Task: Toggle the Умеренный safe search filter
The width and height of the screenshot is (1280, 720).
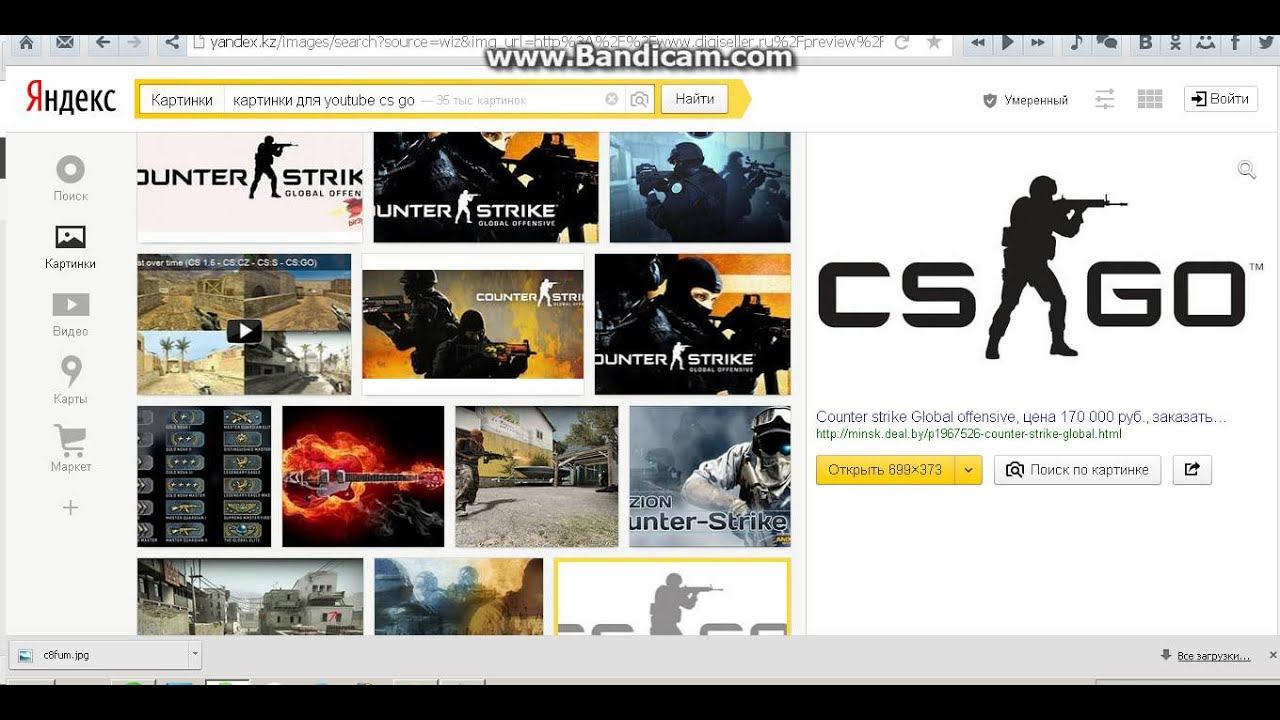Action: 1026,100
